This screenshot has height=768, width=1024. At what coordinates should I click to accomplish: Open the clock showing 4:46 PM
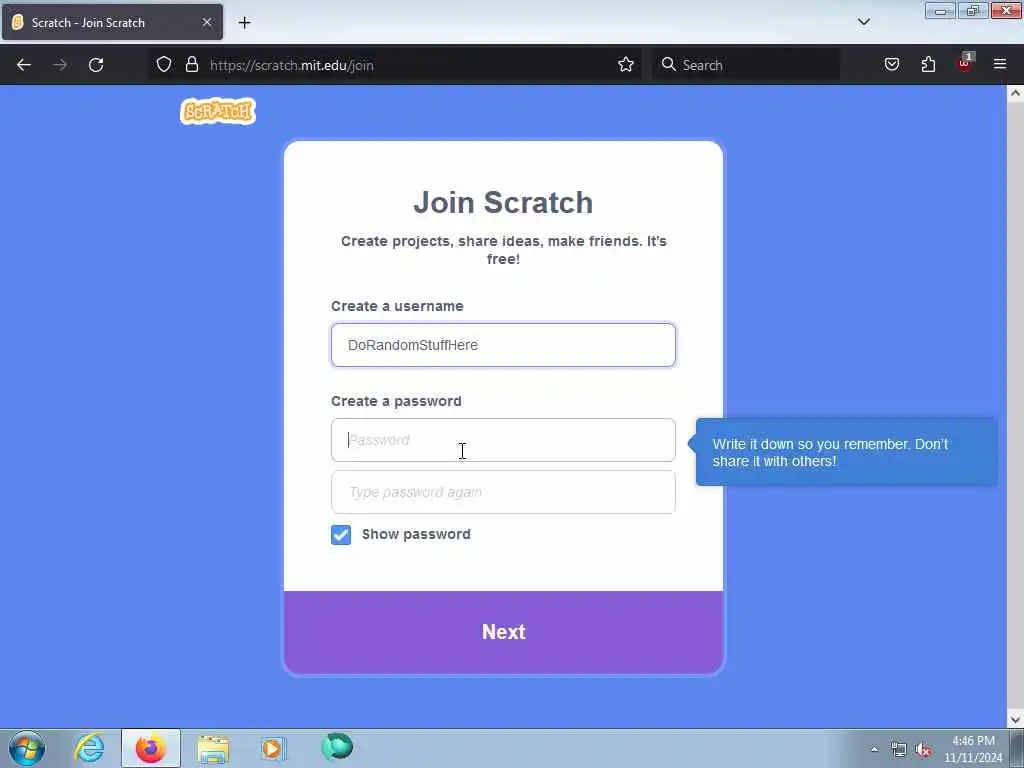coord(973,749)
